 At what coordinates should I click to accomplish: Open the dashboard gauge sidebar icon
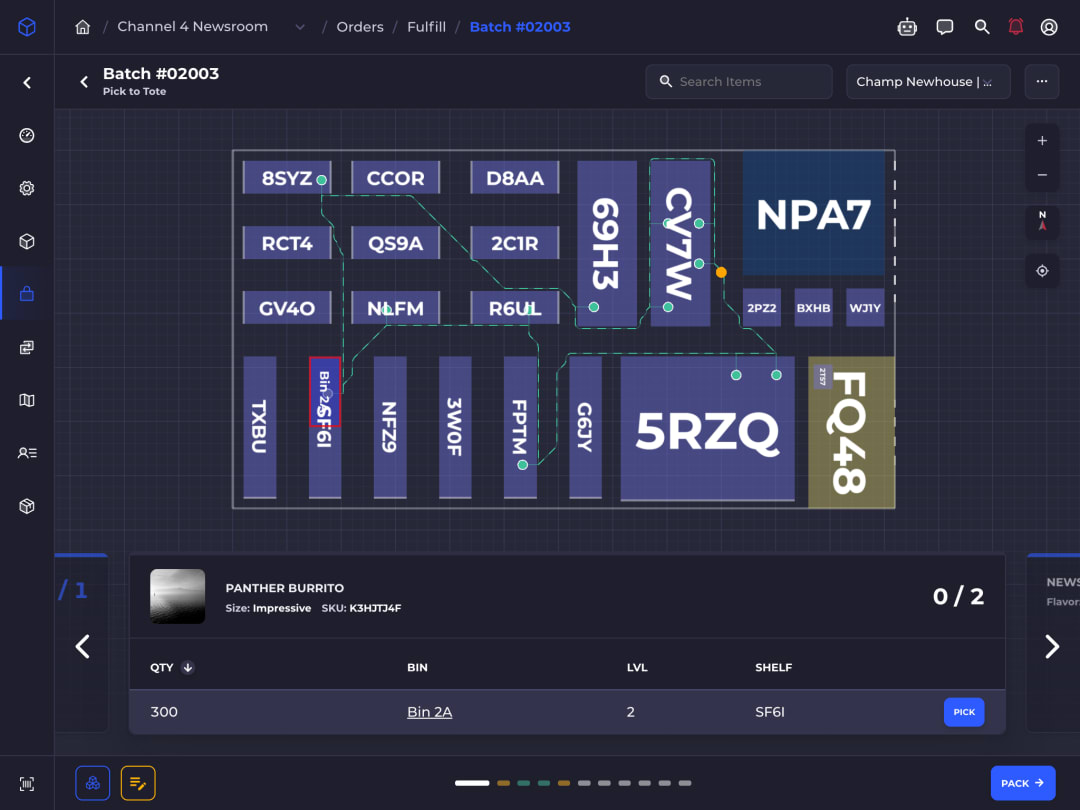click(27, 136)
